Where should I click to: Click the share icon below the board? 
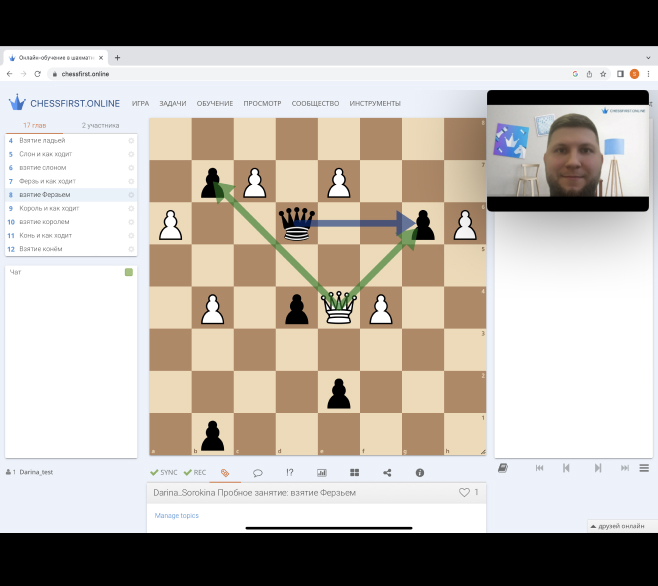click(x=387, y=472)
